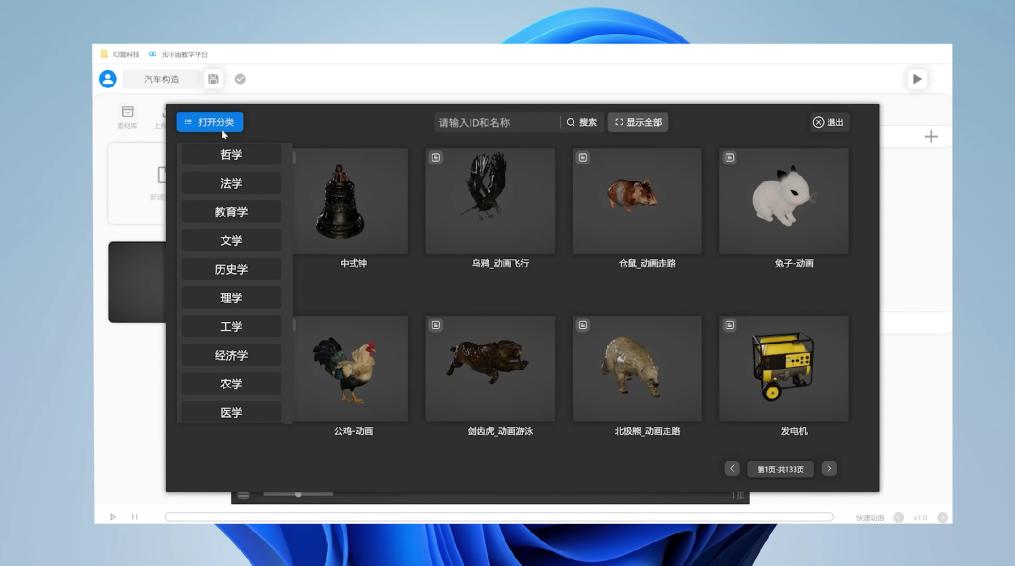Click the small play icon at bottom left

[x=113, y=517]
